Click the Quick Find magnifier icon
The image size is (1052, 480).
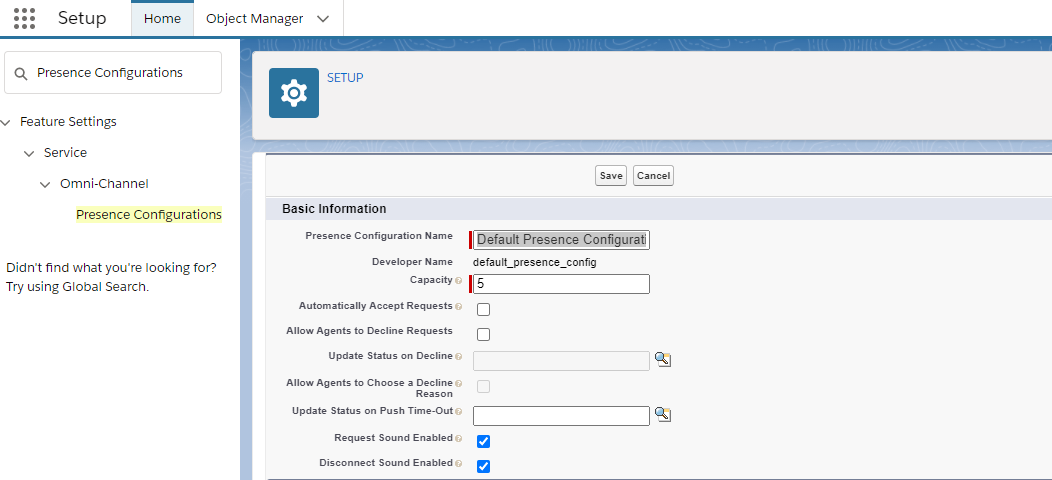[20, 73]
